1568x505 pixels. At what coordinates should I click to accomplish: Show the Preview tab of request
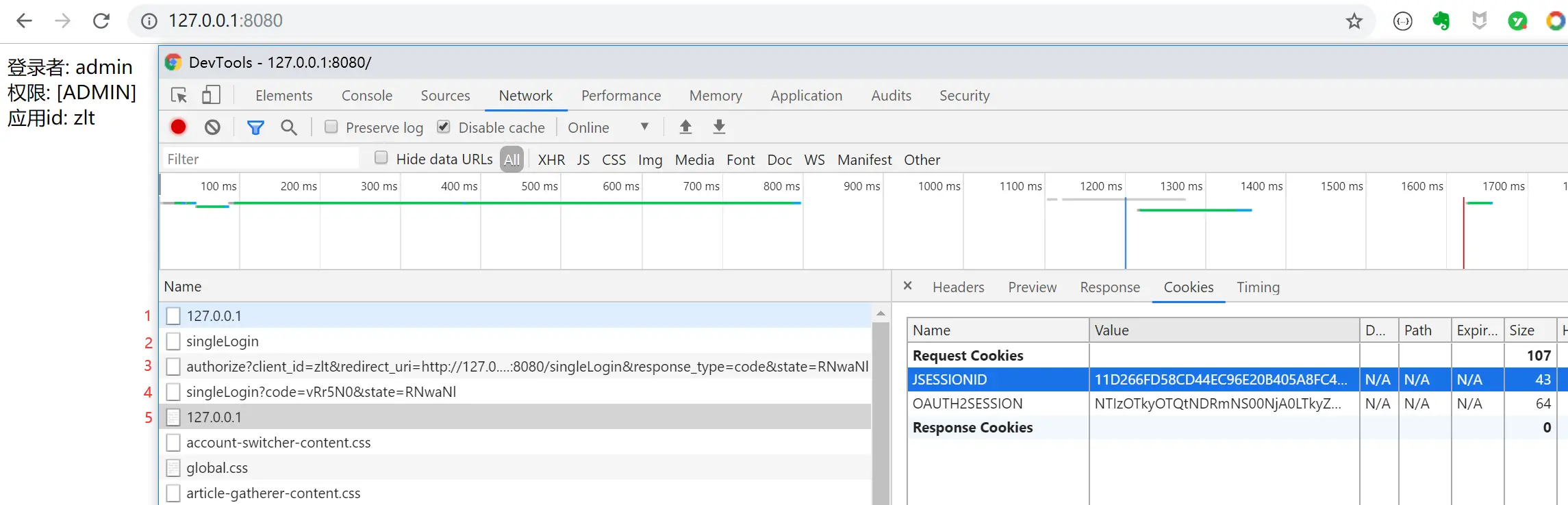tap(1032, 287)
